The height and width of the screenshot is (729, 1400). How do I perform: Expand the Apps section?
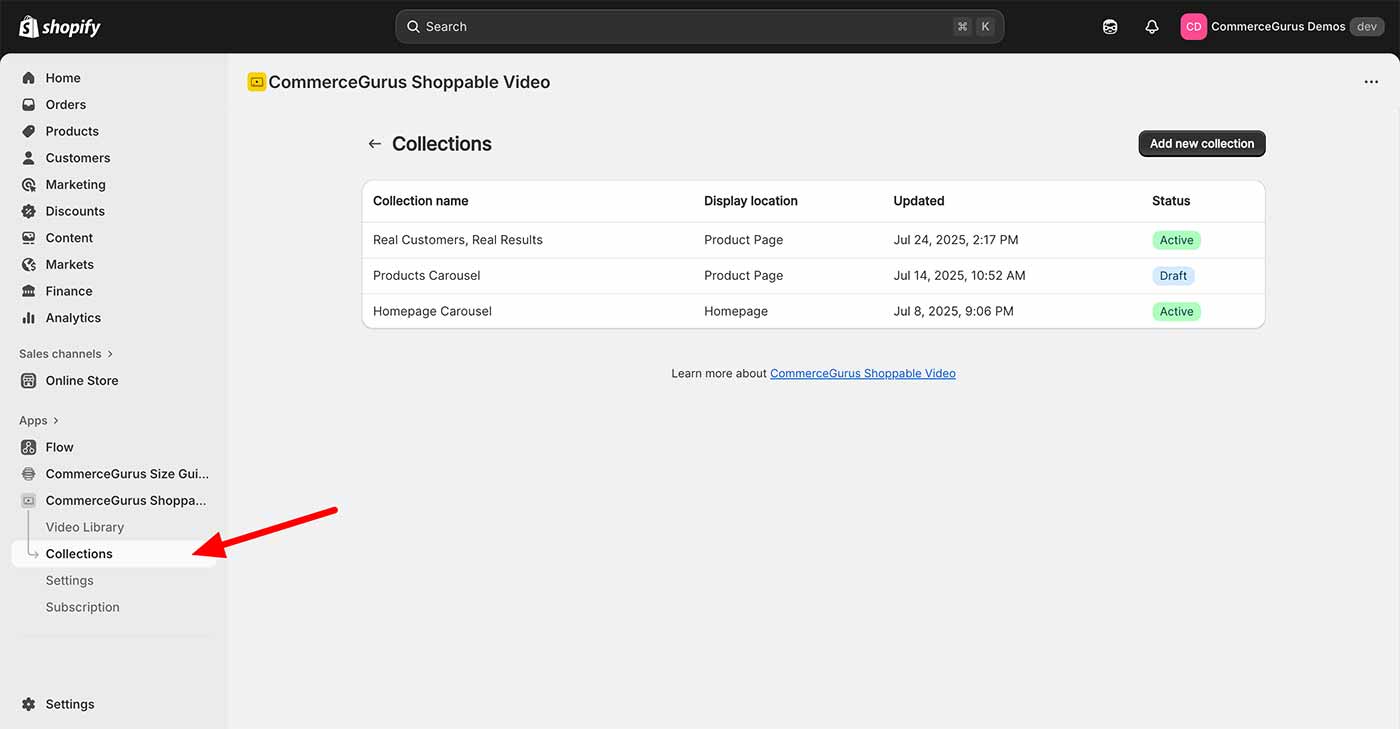[x=33, y=420]
